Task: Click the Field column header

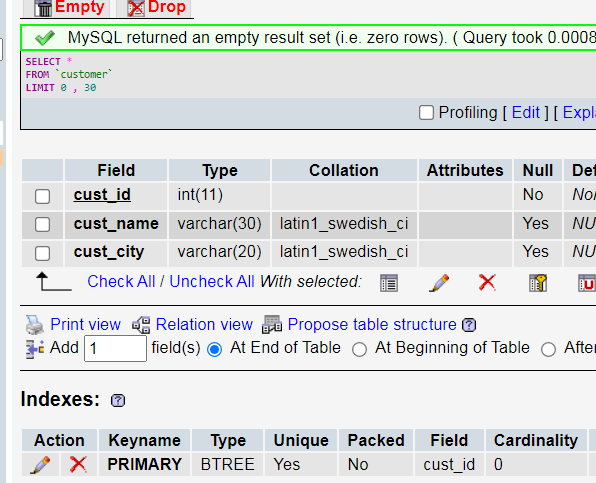Action: coord(116,170)
